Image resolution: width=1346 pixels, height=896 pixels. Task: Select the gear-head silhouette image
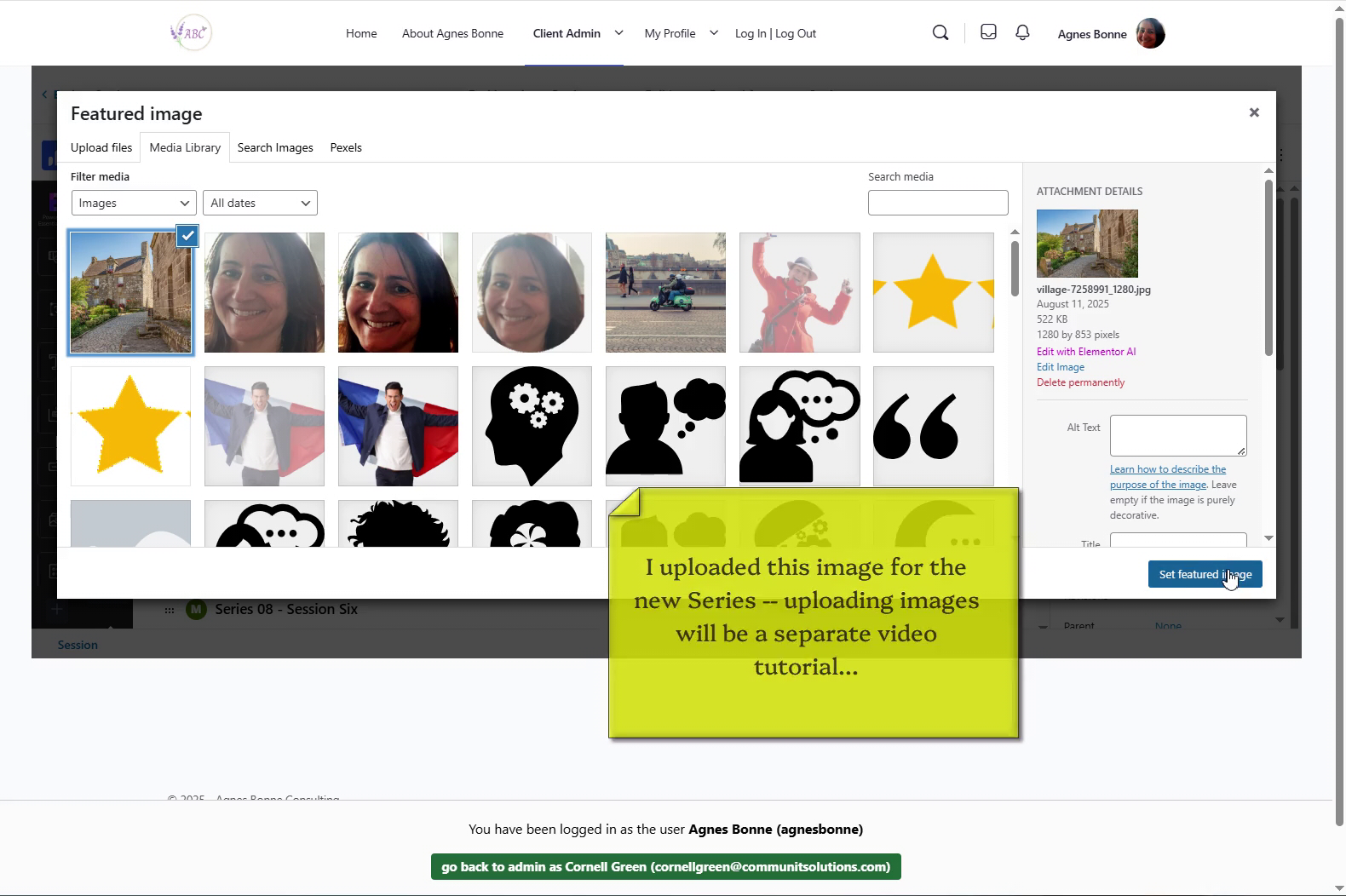(x=532, y=426)
